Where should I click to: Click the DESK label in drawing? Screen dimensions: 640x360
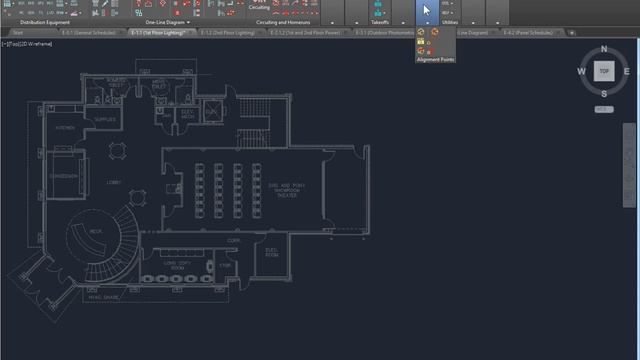[96, 231]
